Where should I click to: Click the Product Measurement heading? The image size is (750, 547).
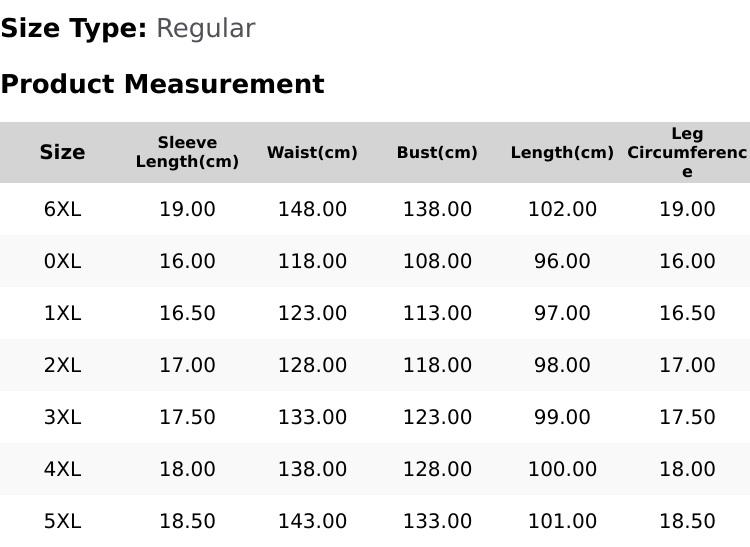click(x=162, y=84)
